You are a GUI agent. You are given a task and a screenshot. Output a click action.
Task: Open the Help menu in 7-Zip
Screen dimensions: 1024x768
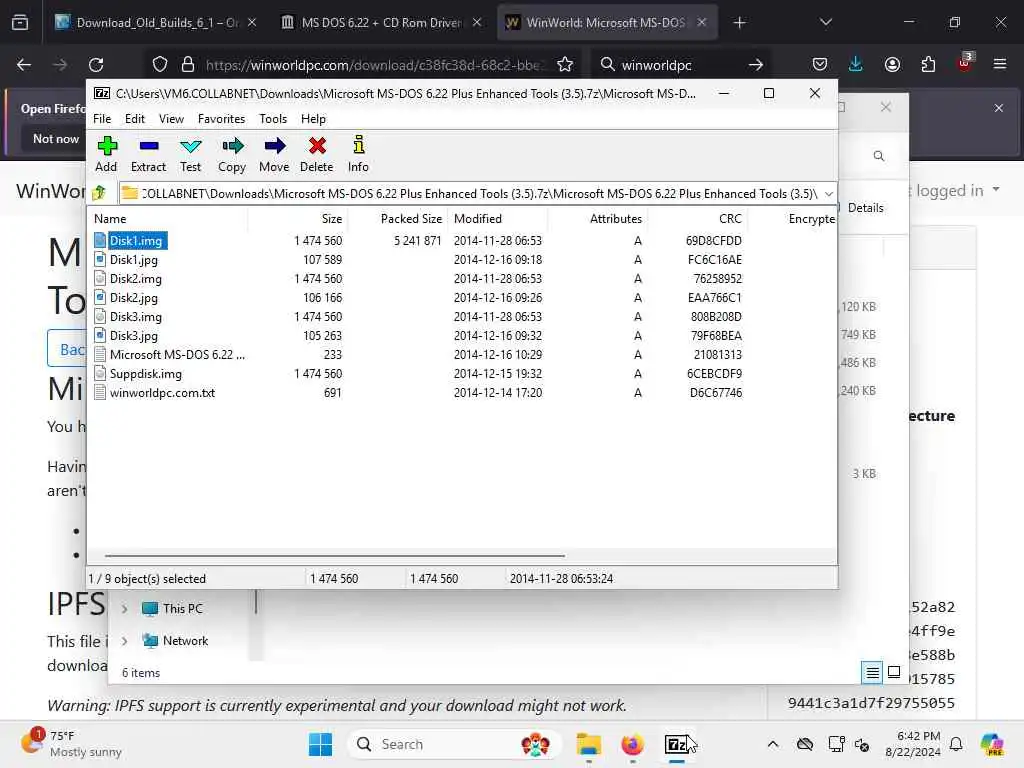pos(313,119)
